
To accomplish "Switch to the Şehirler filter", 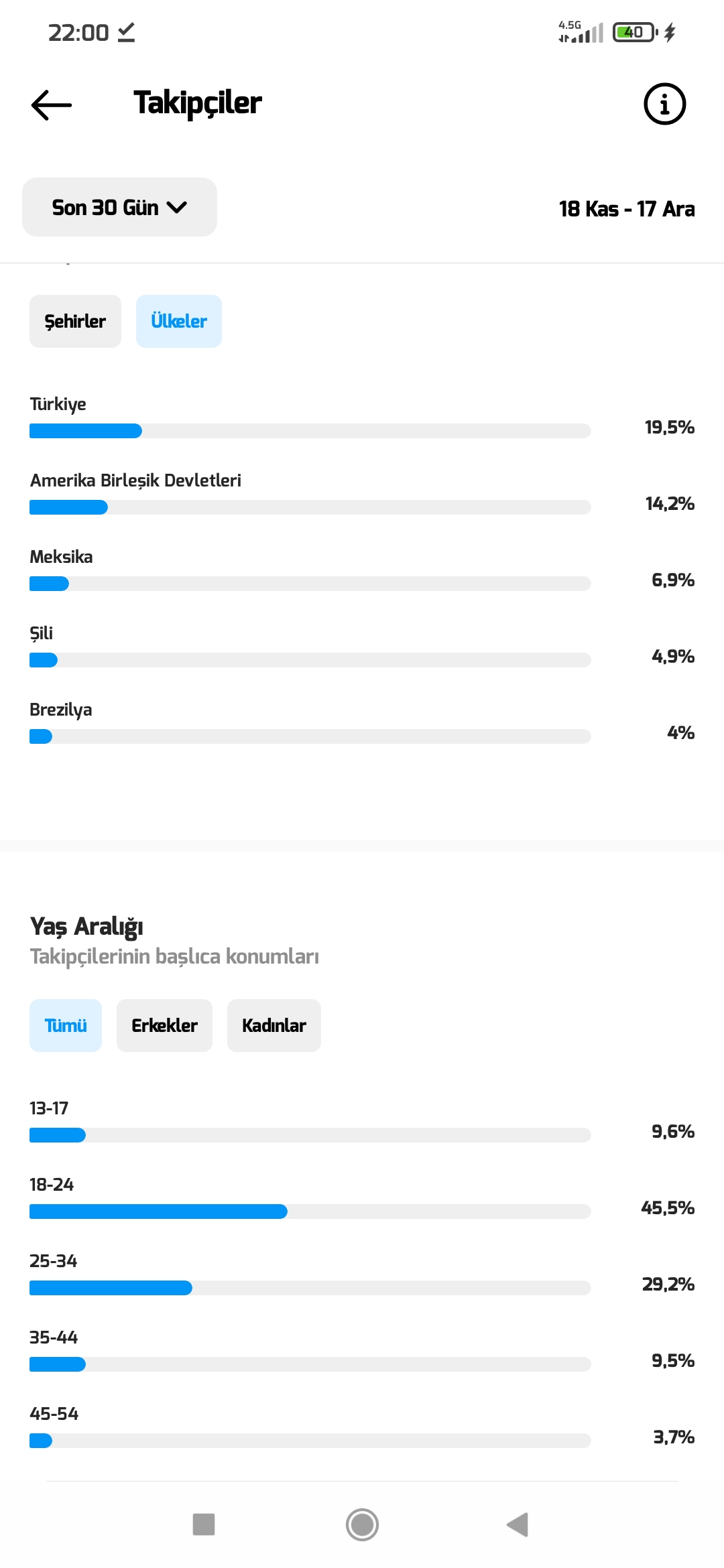I will (x=75, y=321).
